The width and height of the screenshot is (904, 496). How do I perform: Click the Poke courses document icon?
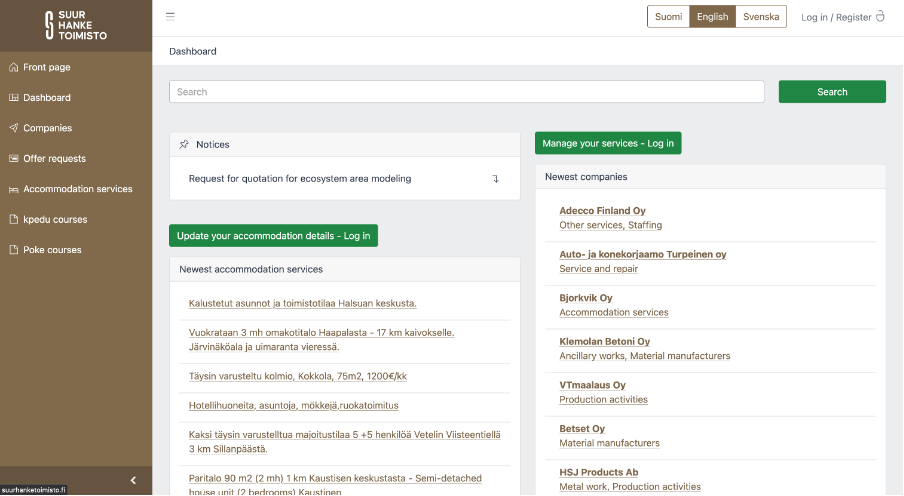(14, 250)
